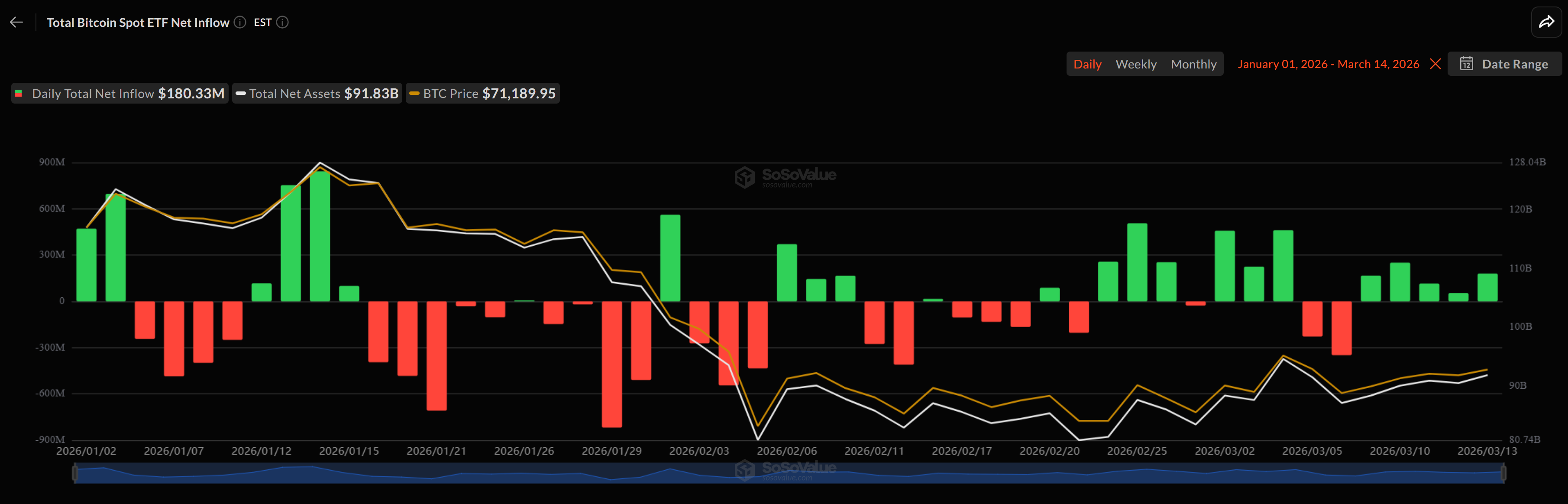Open the Date Range picker
Image resolution: width=1568 pixels, height=504 pixels.
[x=1505, y=63]
